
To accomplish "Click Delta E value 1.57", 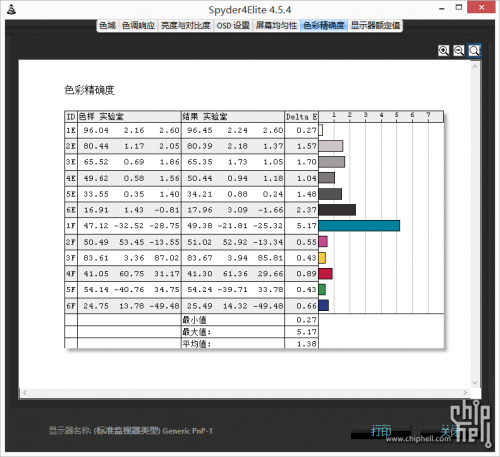I will [306, 146].
